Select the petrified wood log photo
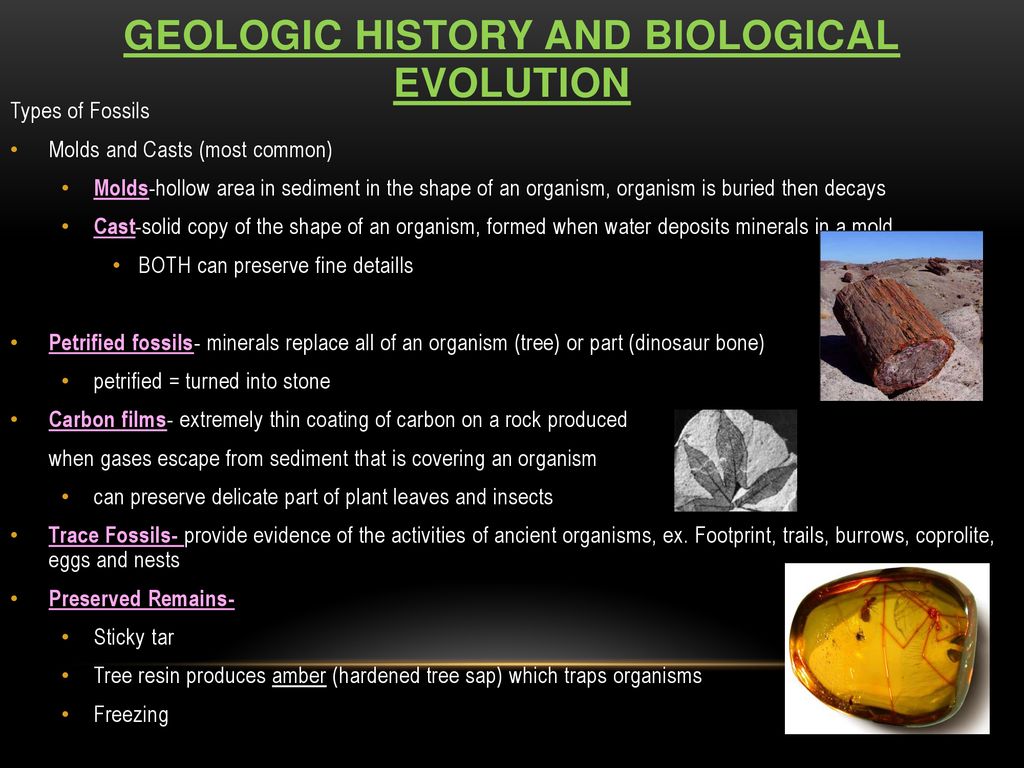The height and width of the screenshot is (768, 1024). coord(901,316)
